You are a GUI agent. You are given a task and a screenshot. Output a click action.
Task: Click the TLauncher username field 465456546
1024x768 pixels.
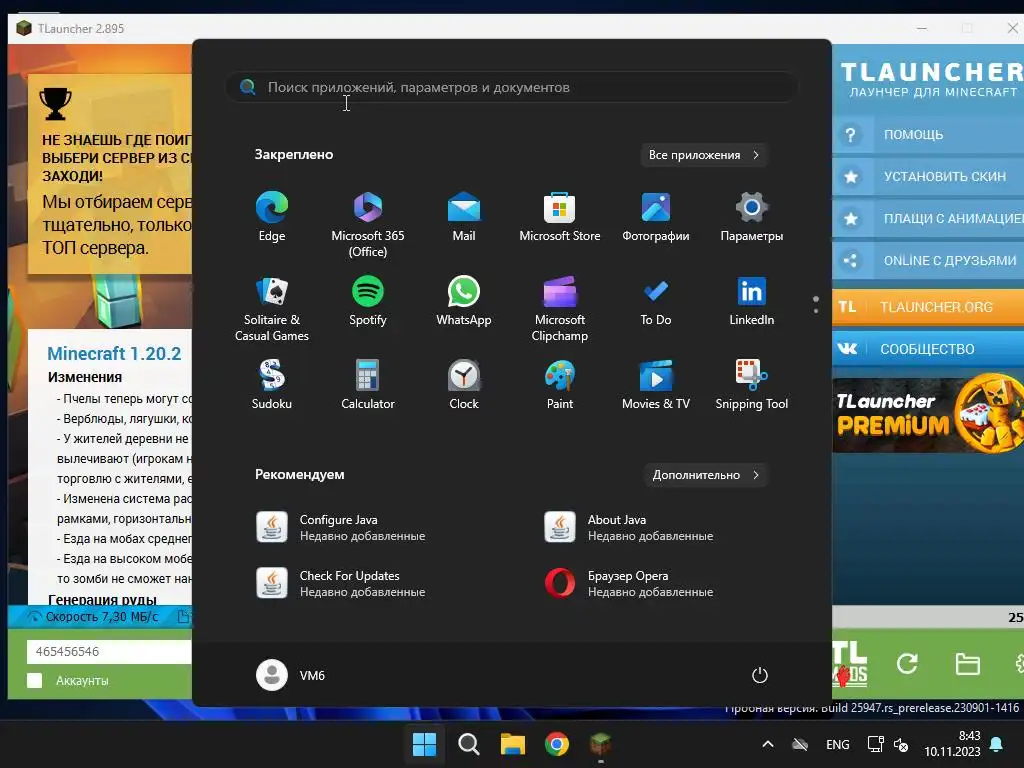[x=109, y=652]
